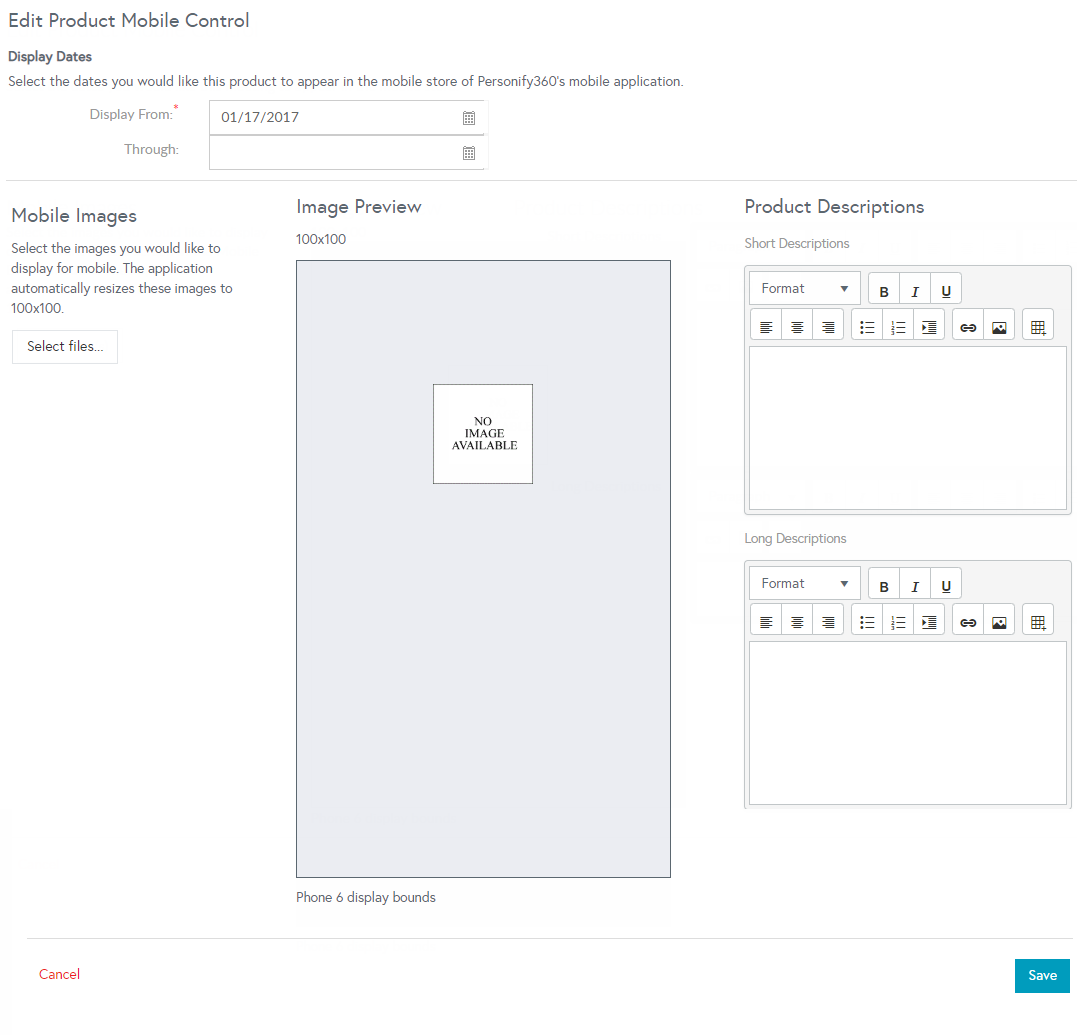Open the Display From calendar picker

[x=469, y=118]
